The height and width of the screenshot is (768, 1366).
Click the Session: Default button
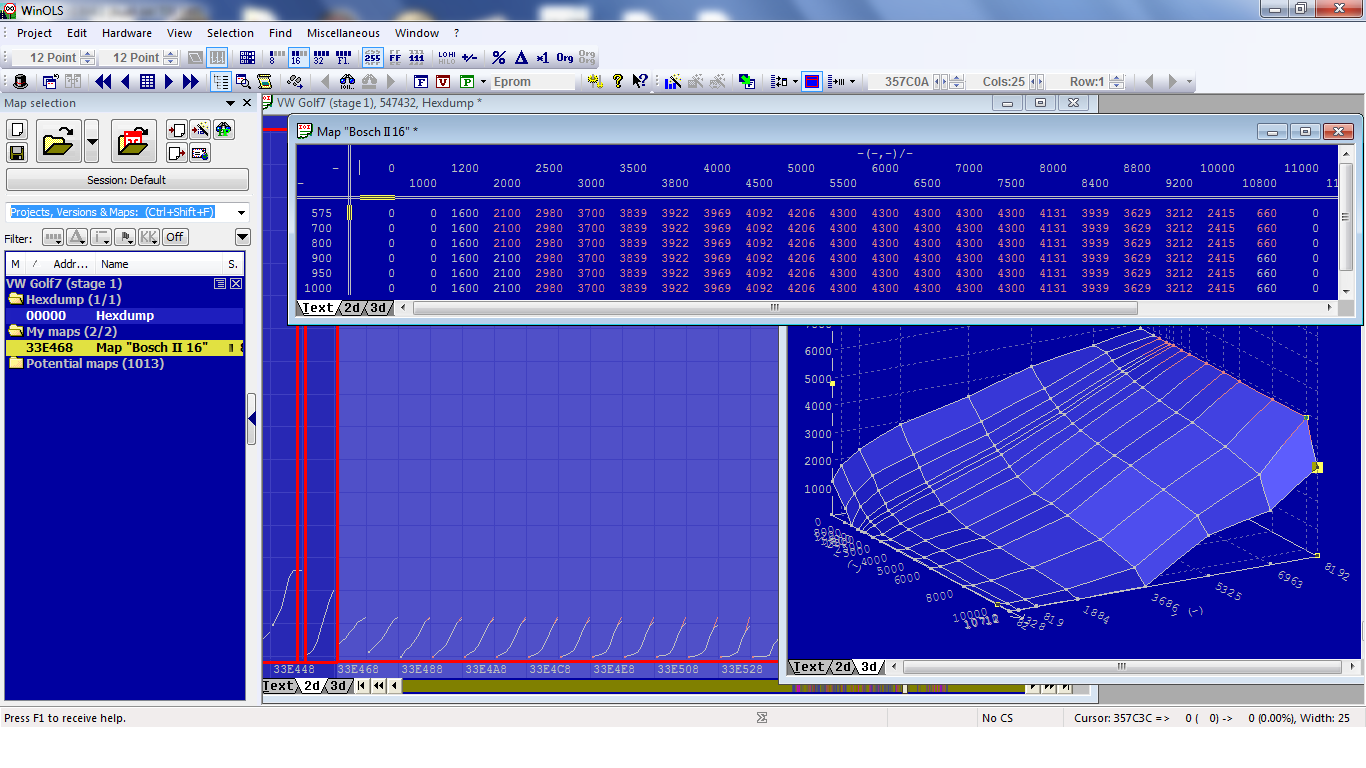pyautogui.click(x=127, y=180)
